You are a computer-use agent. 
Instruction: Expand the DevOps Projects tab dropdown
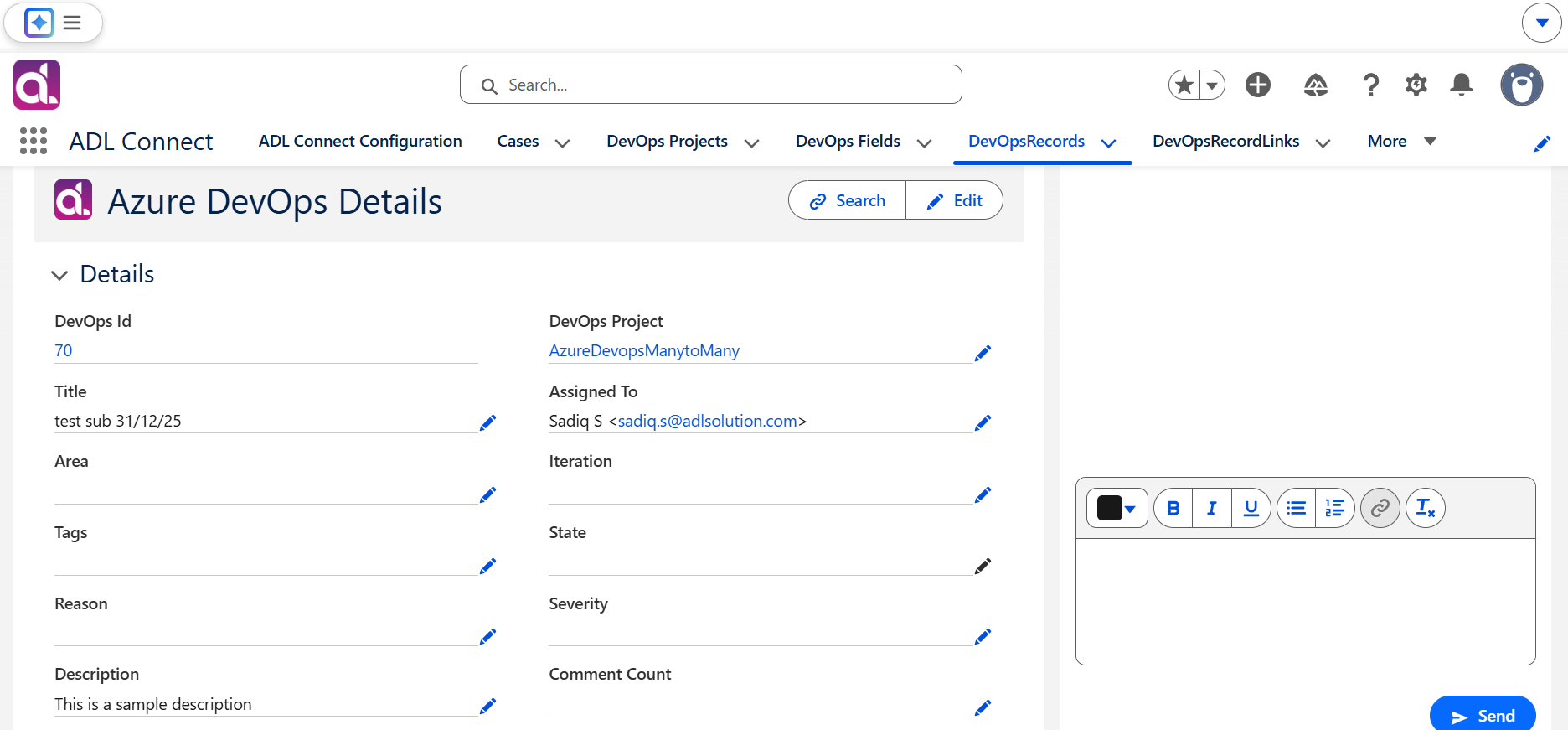tap(752, 142)
